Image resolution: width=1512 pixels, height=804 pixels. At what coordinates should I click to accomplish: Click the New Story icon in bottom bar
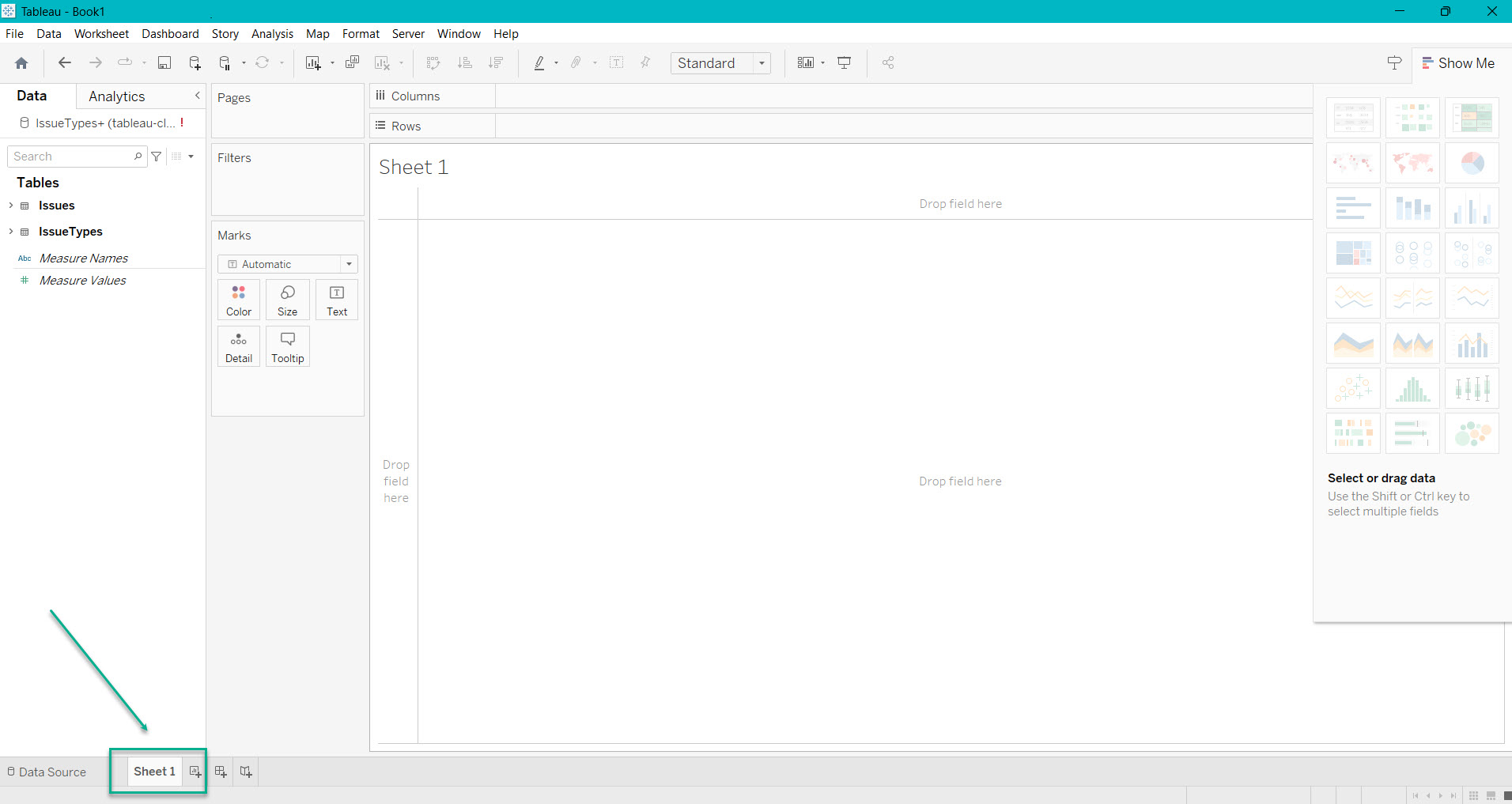coord(246,772)
